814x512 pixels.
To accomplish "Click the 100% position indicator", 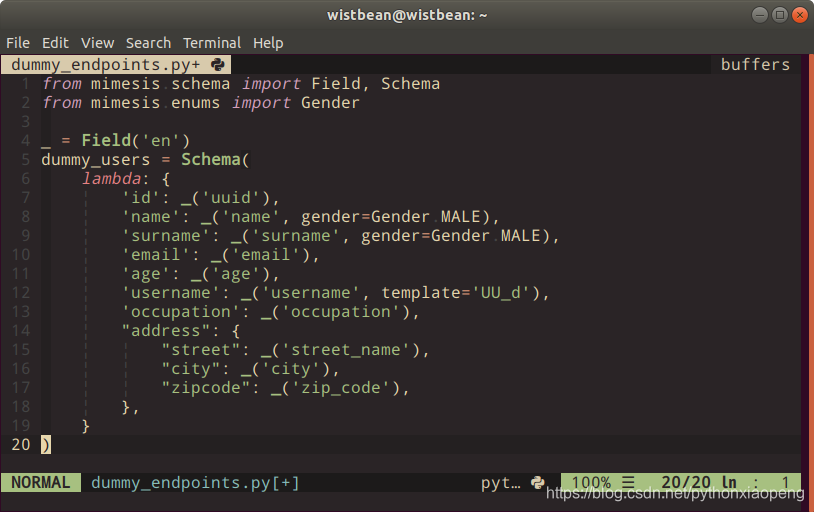I will click(x=591, y=482).
